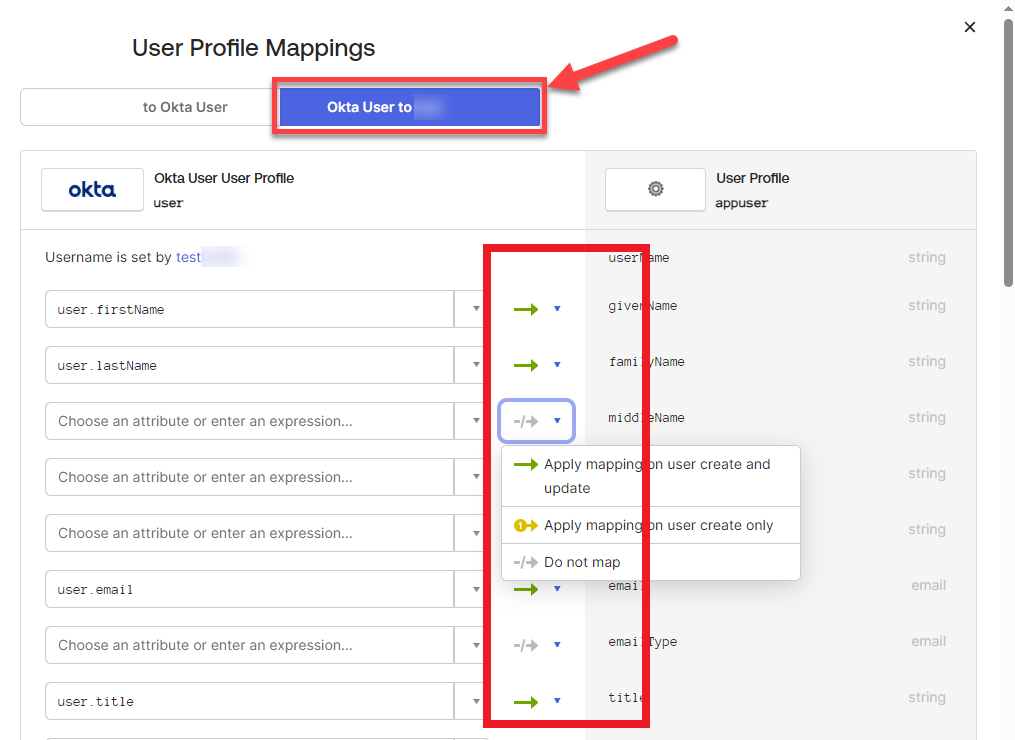Click the 'familyName' attribute label
This screenshot has height=740, width=1015.
pos(646,362)
